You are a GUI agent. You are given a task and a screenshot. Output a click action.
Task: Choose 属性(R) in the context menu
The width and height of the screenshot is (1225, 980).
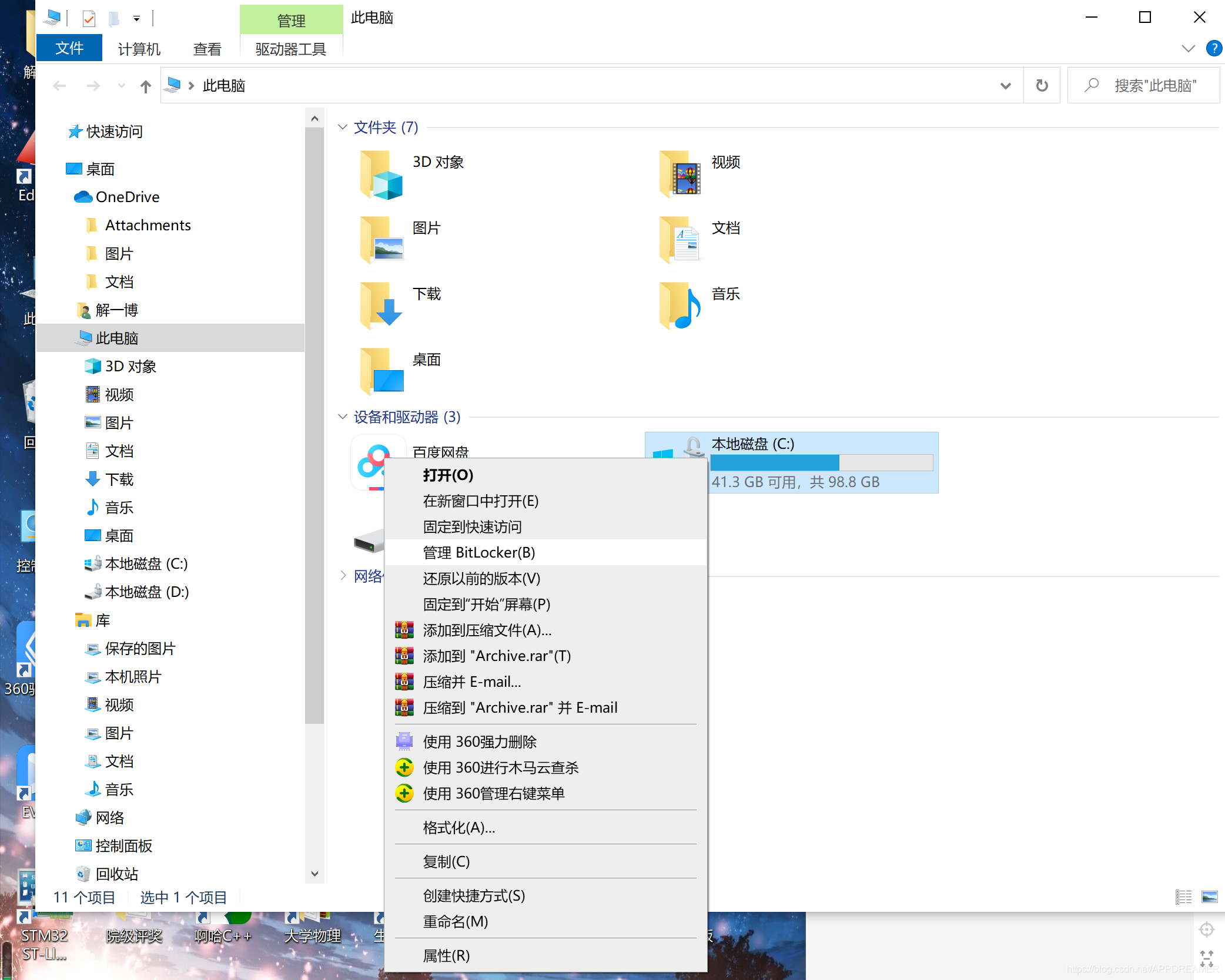tap(446, 955)
